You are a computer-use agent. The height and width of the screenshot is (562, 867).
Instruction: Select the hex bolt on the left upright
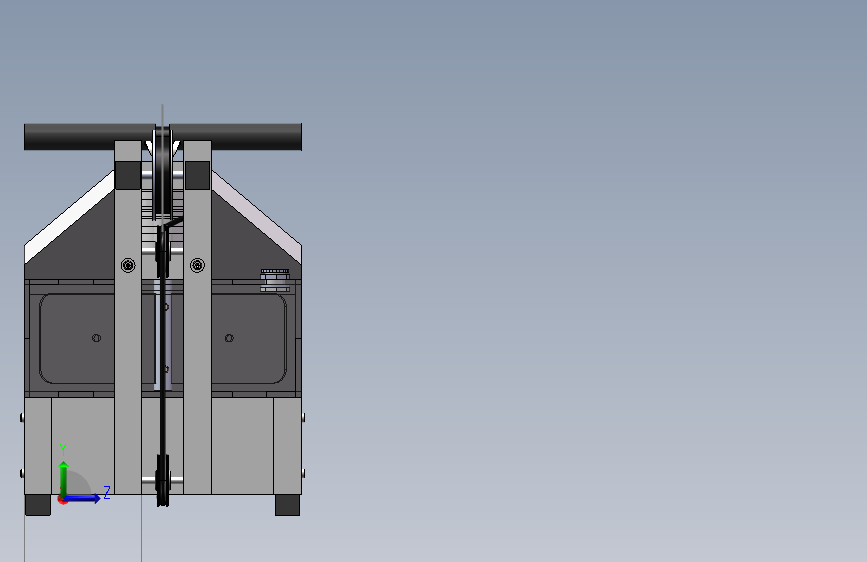pos(128,266)
